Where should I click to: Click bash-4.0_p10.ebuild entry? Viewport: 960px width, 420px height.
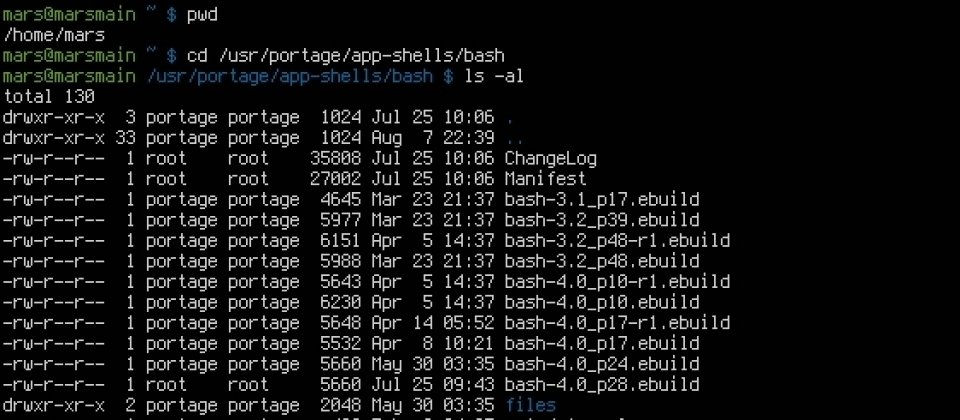(x=601, y=302)
